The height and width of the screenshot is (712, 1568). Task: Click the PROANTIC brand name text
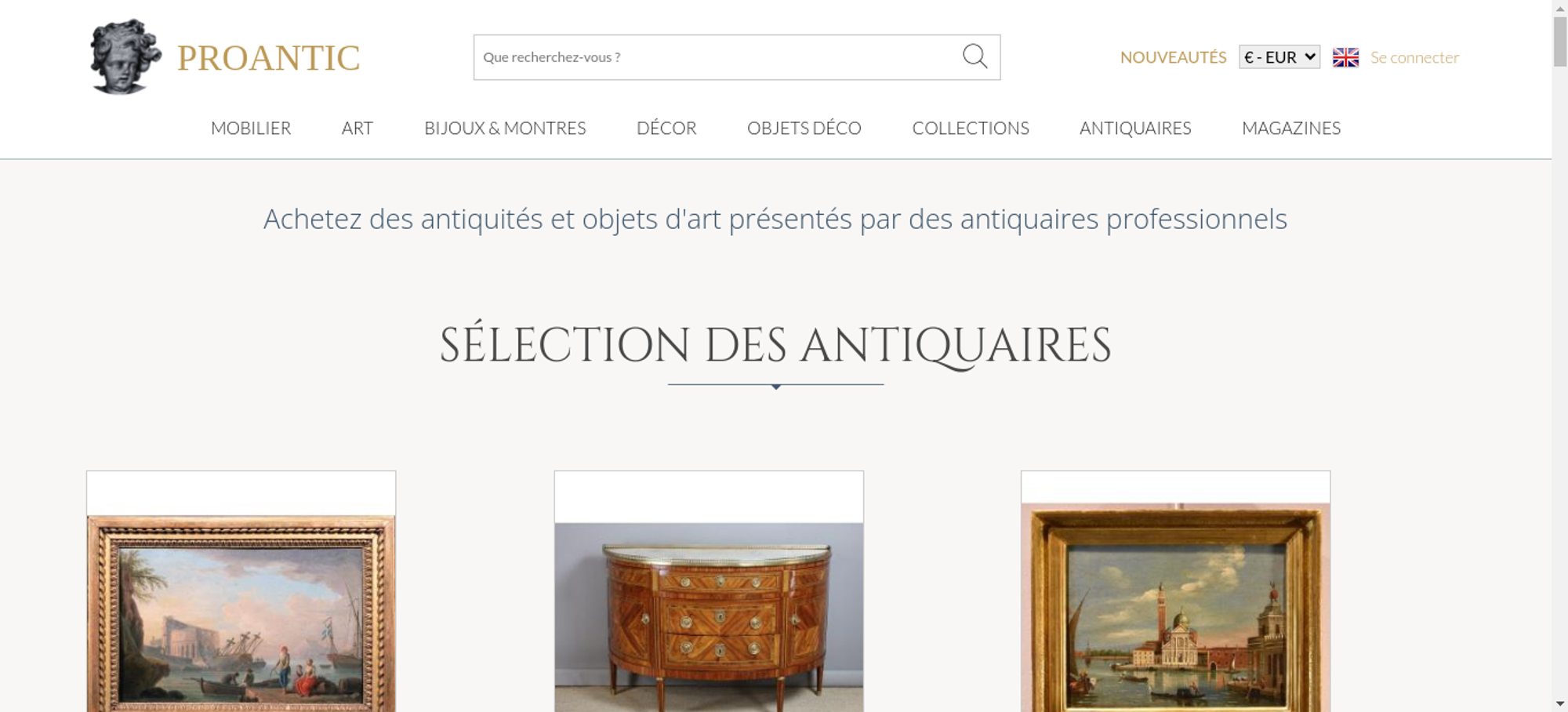pos(268,58)
